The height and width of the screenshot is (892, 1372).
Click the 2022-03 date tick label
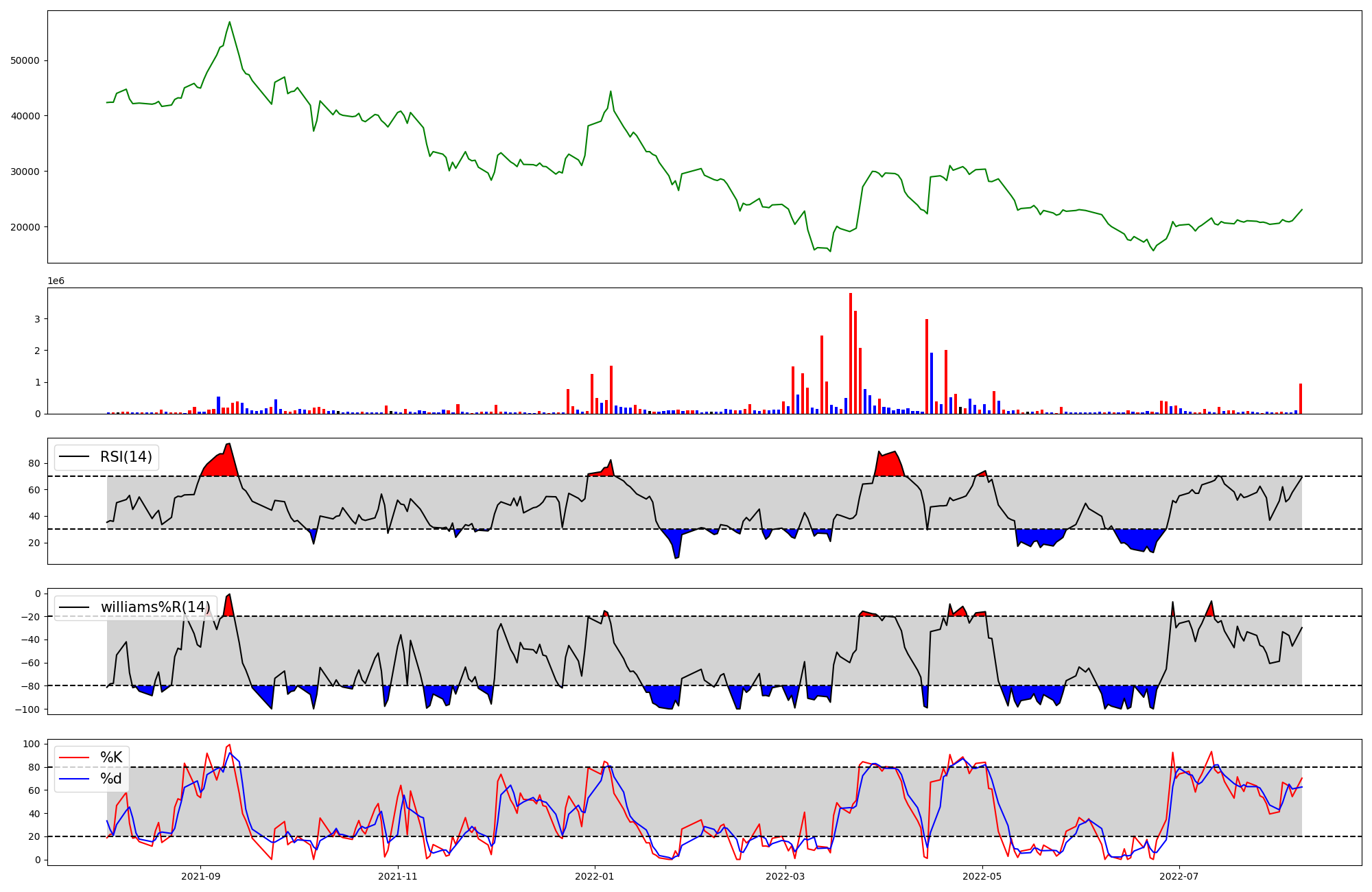coord(785,876)
